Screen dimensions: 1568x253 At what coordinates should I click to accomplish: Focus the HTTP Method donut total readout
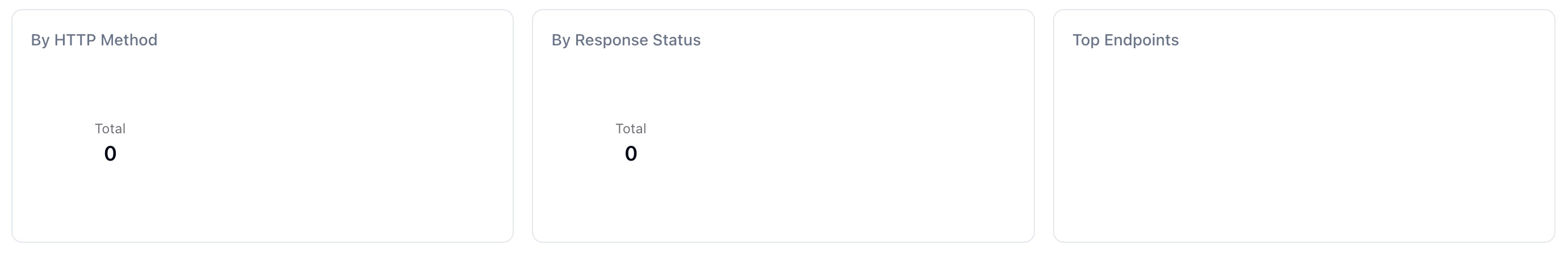point(110,143)
